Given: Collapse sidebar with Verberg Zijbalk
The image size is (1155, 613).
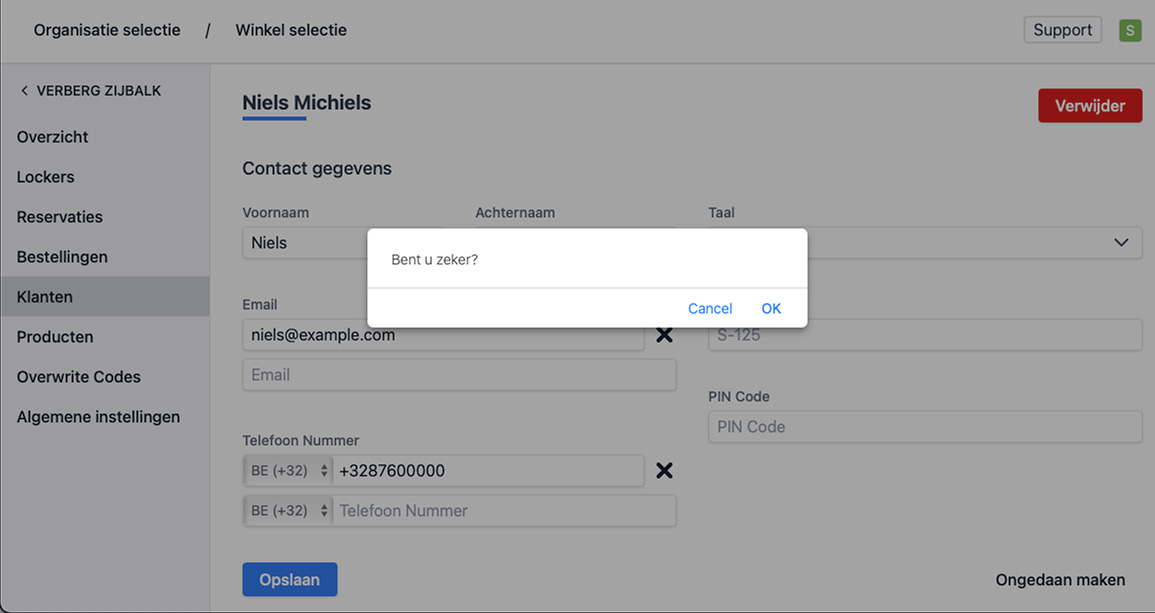Looking at the screenshot, I should tap(90, 91).
